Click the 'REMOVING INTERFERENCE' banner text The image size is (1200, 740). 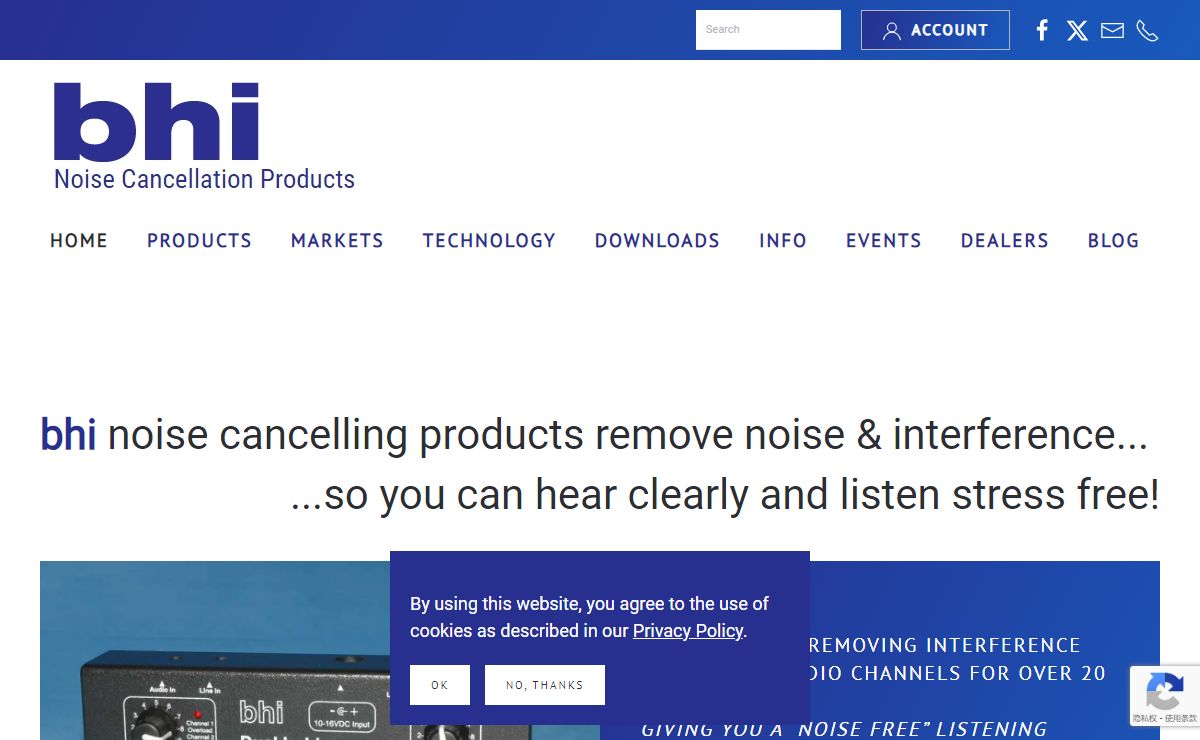(x=944, y=645)
